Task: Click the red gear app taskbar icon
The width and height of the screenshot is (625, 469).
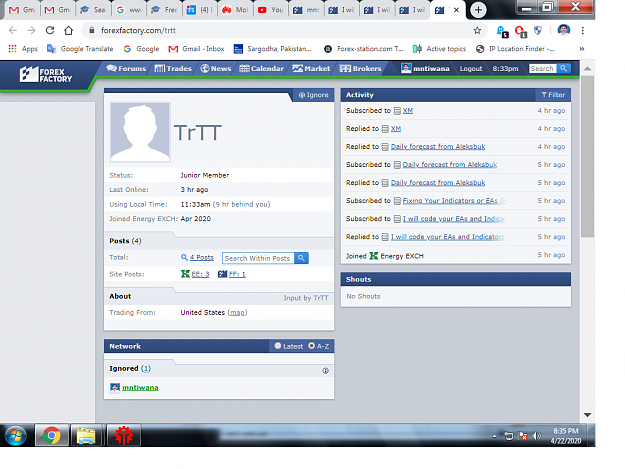Action: [x=124, y=435]
